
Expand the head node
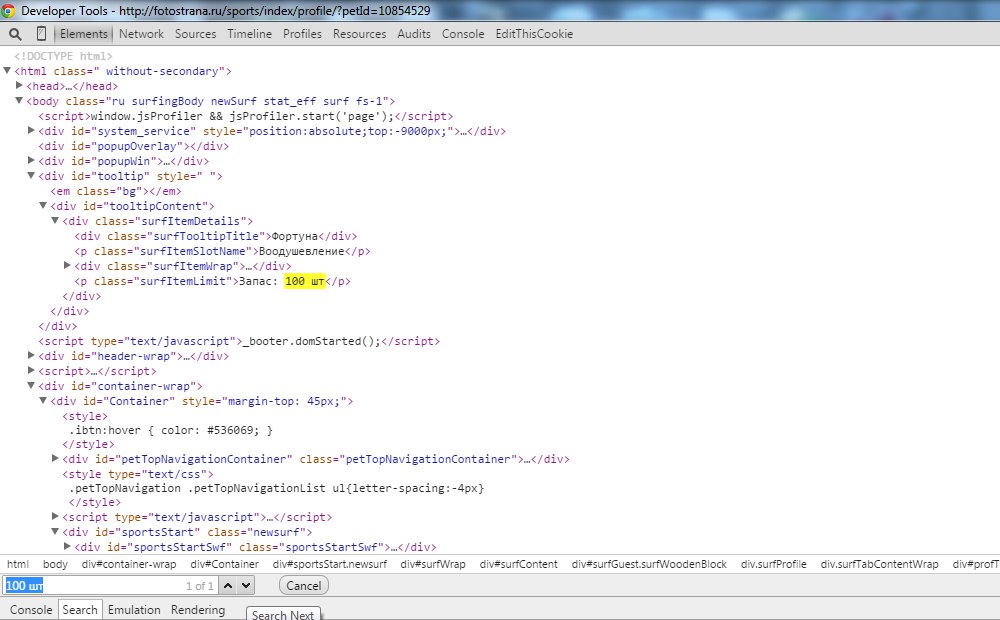pos(19,85)
